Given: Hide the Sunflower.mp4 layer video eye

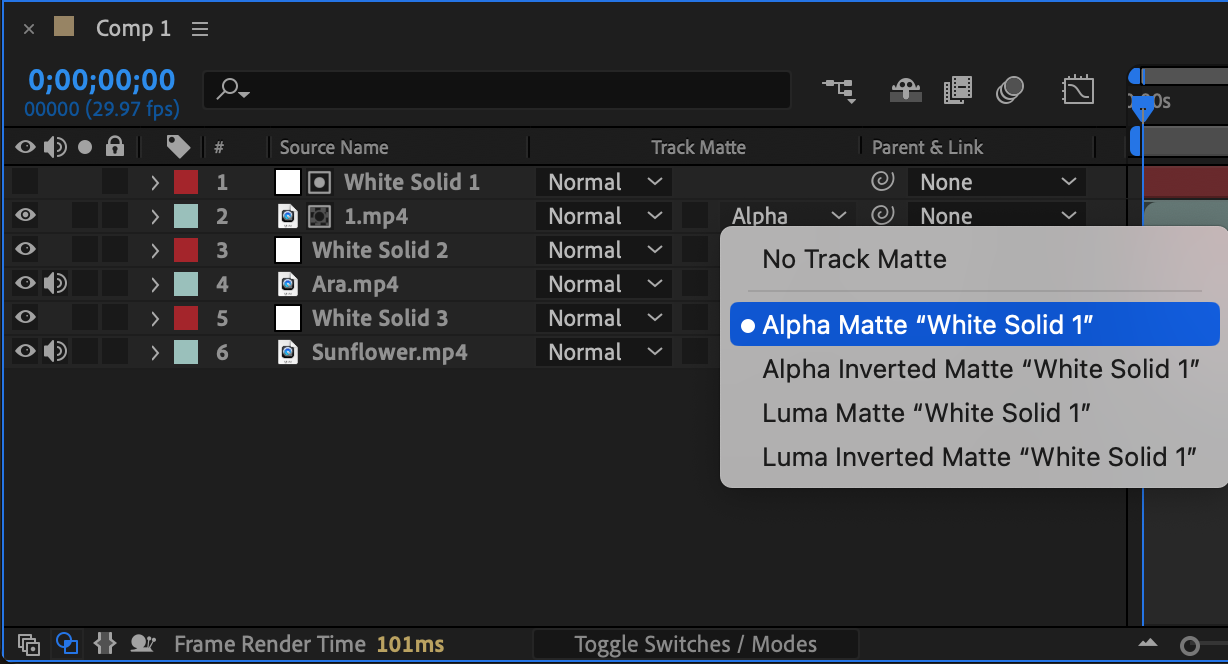Looking at the screenshot, I should click(x=25, y=352).
